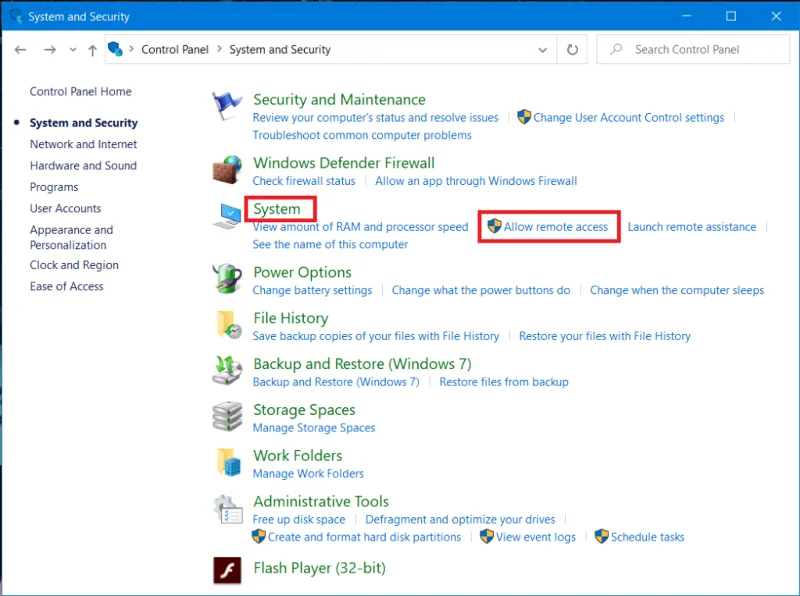Screen dimensions: 800x596
Task: Open the System heading link
Action: pyautogui.click(x=277, y=209)
